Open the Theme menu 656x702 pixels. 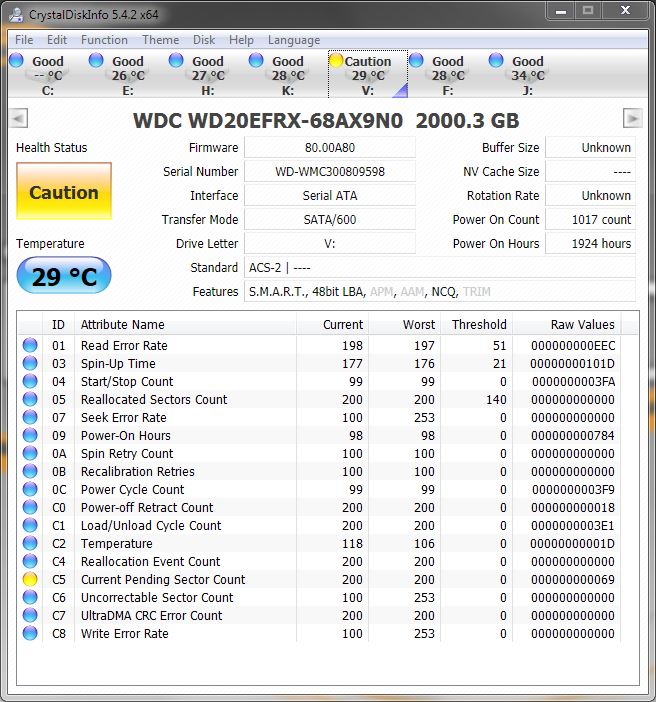point(160,40)
